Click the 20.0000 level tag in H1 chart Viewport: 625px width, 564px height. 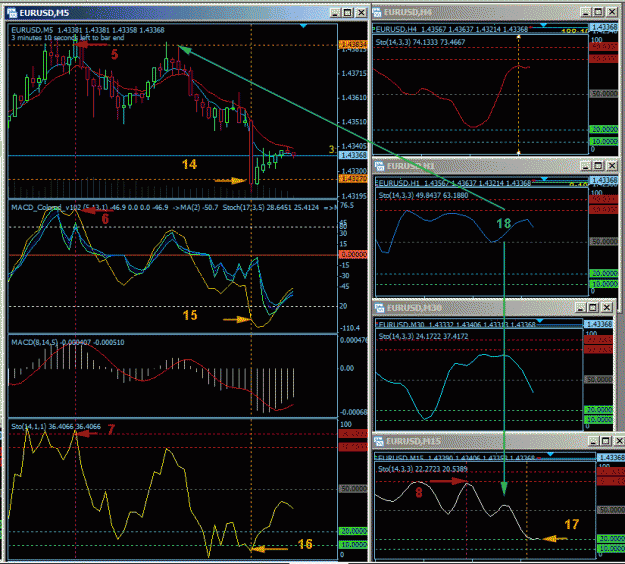point(604,273)
